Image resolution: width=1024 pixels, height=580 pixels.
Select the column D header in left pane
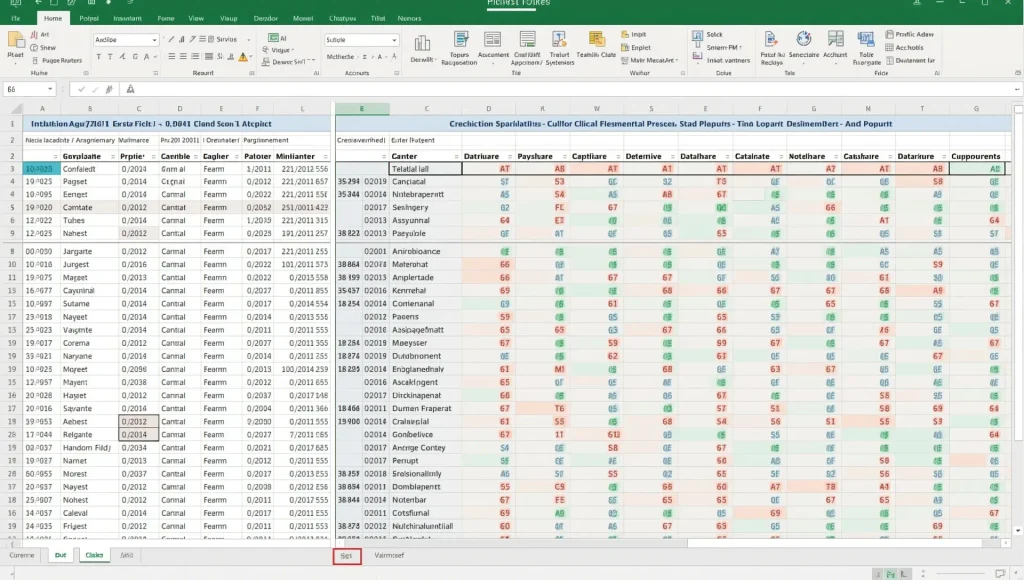180,109
